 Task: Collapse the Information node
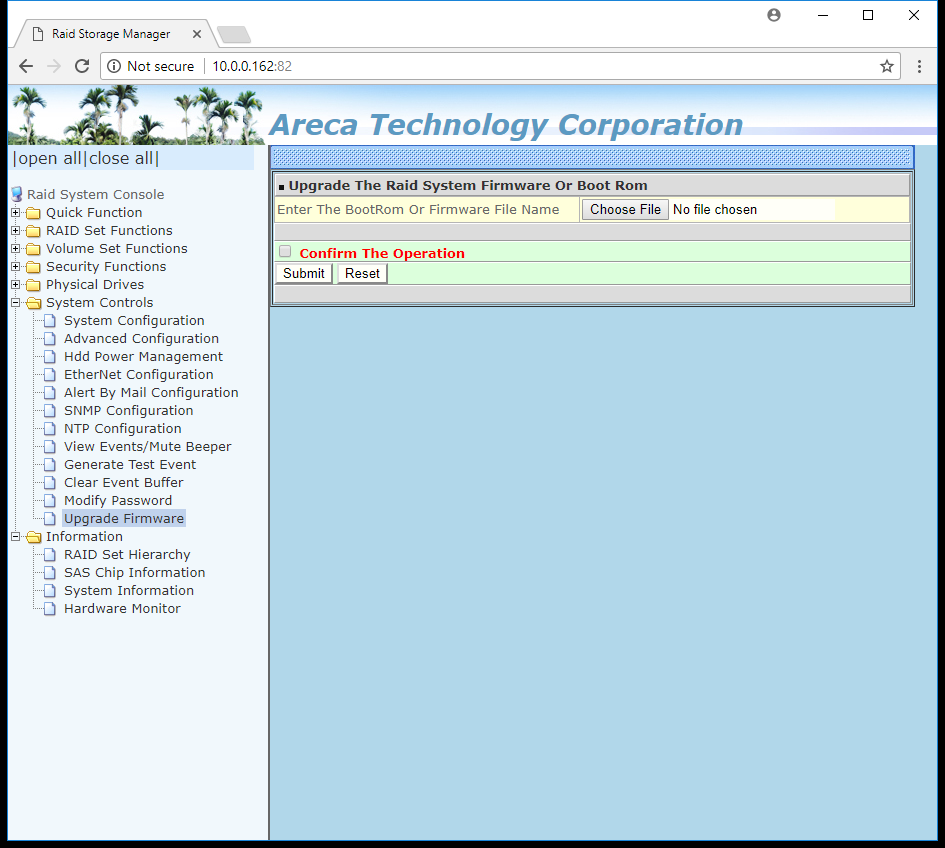click(x=16, y=536)
